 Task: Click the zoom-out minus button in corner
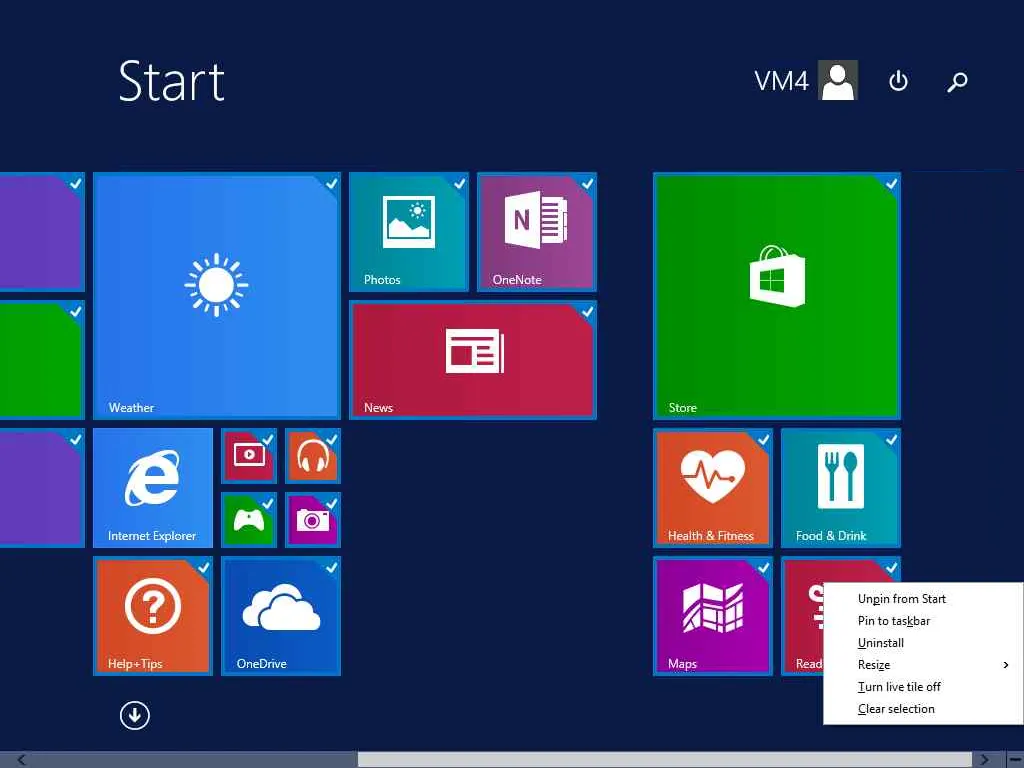pos(1015,760)
